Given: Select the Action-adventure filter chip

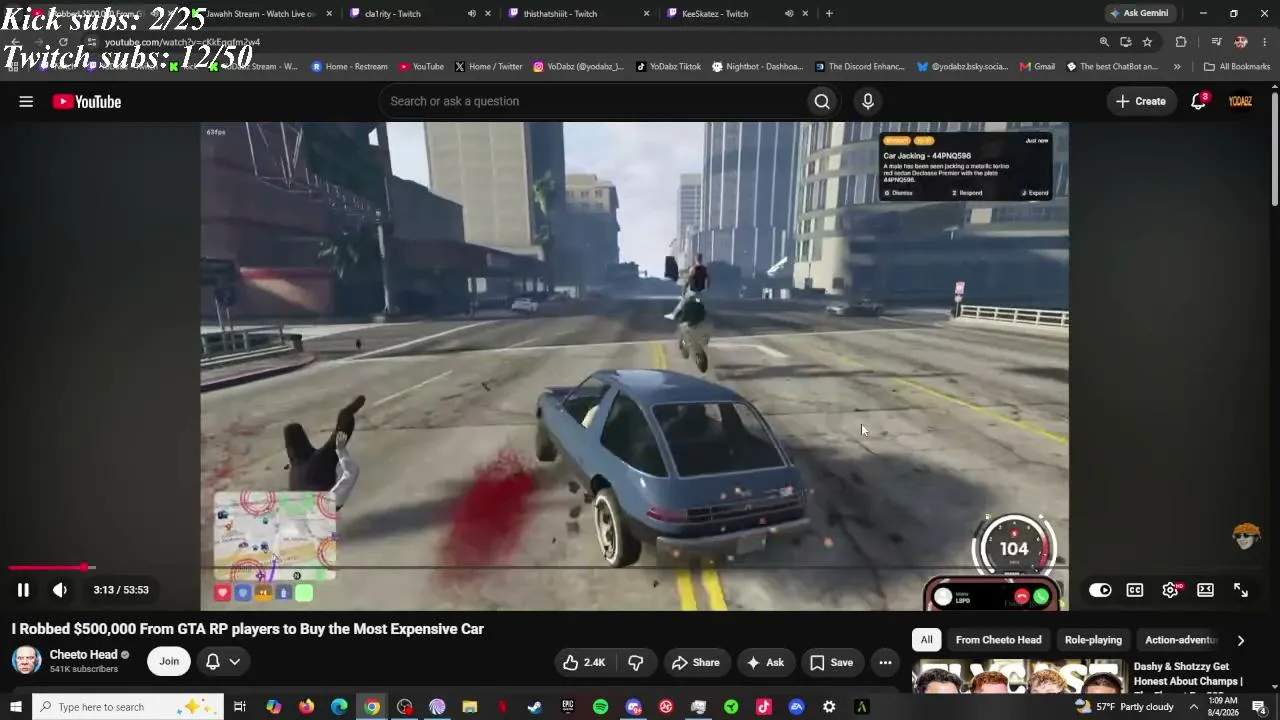Looking at the screenshot, I should [1181, 640].
